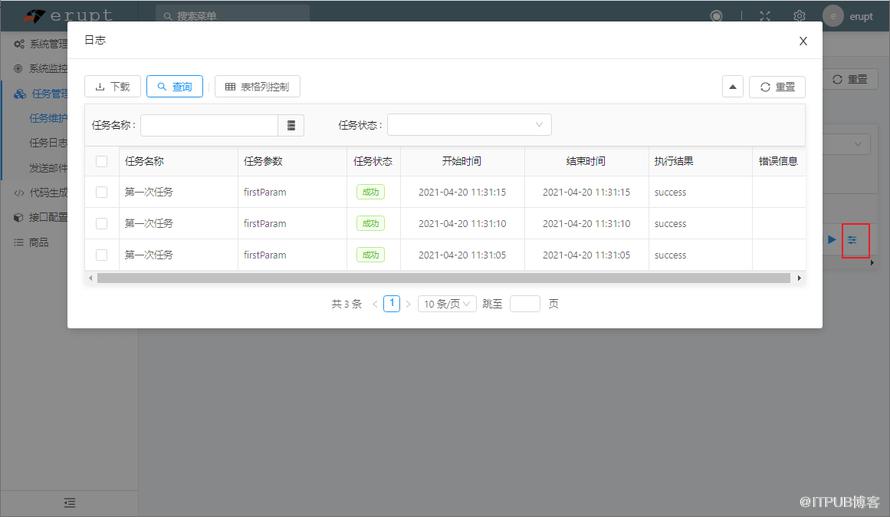Select 任务日志 in the sidebar
Viewport: 890px width, 517px height.
point(48,143)
